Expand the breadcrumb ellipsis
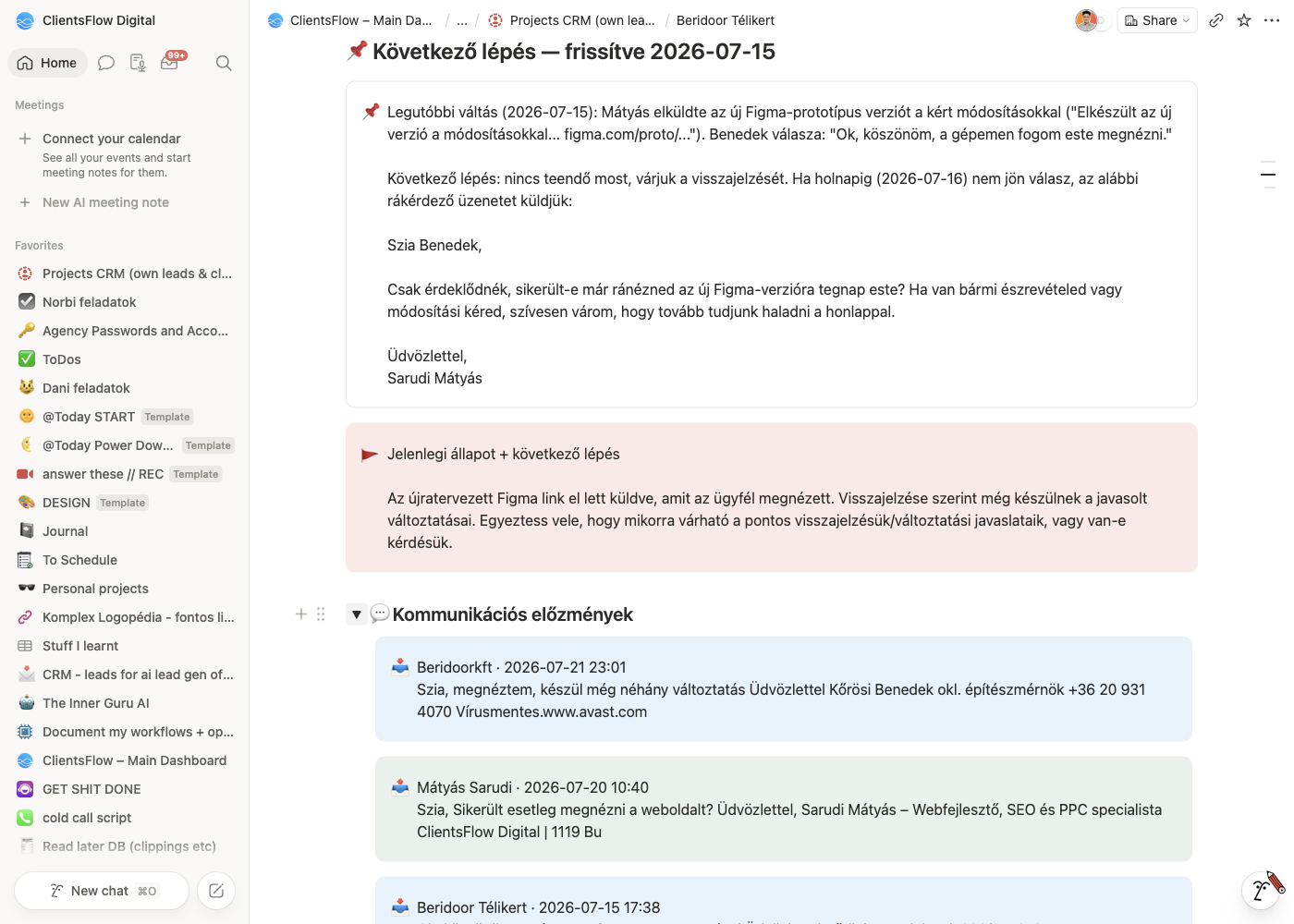The width and height of the screenshot is (1294, 924). pyautogui.click(x=462, y=20)
